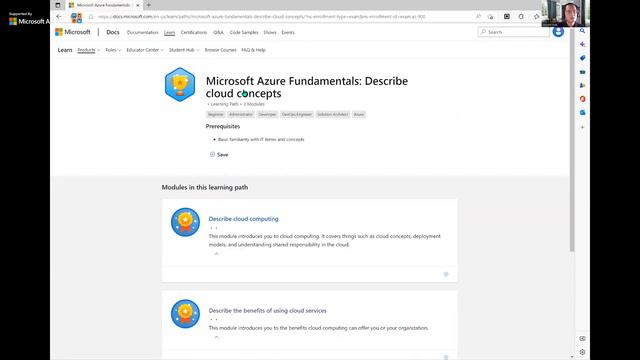Screen dimensions: 640x360
Task: Click the site info lock icon in address bar
Action: (91, 17)
